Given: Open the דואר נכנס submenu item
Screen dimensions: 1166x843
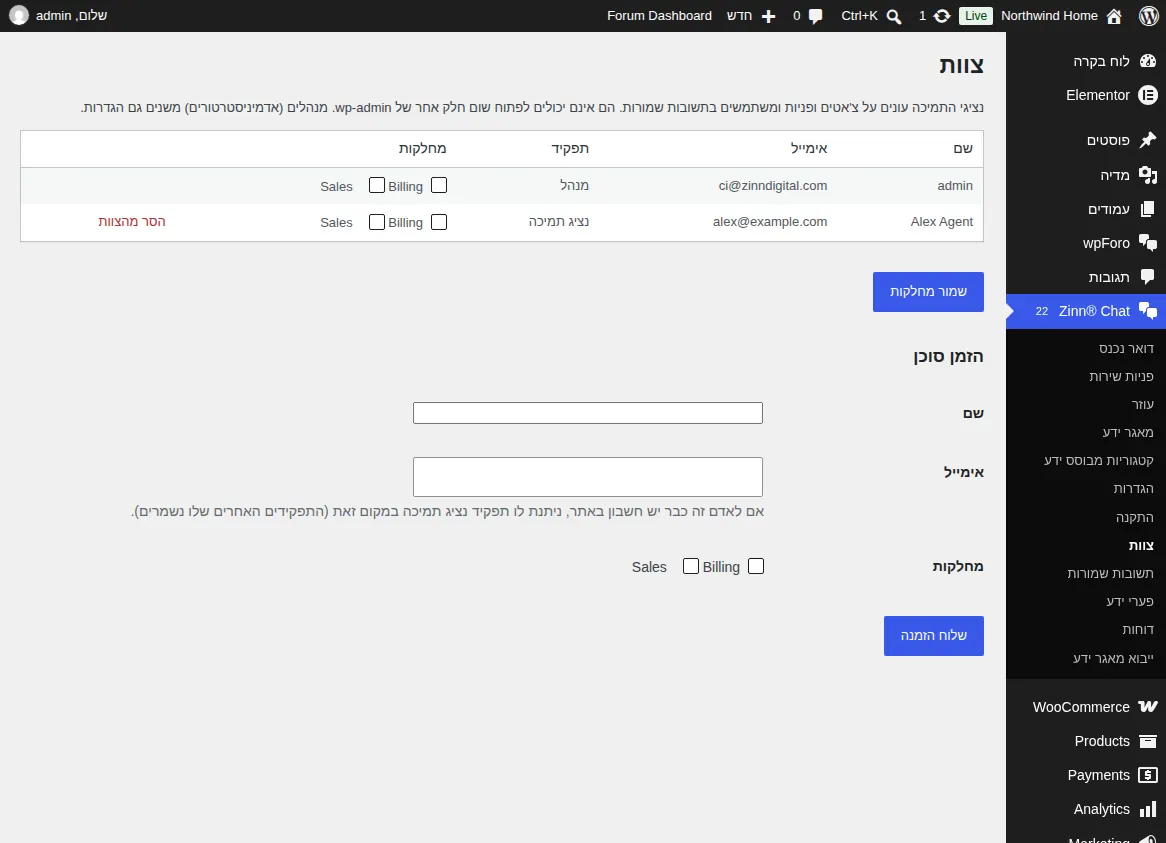Looking at the screenshot, I should [x=1126, y=348].
